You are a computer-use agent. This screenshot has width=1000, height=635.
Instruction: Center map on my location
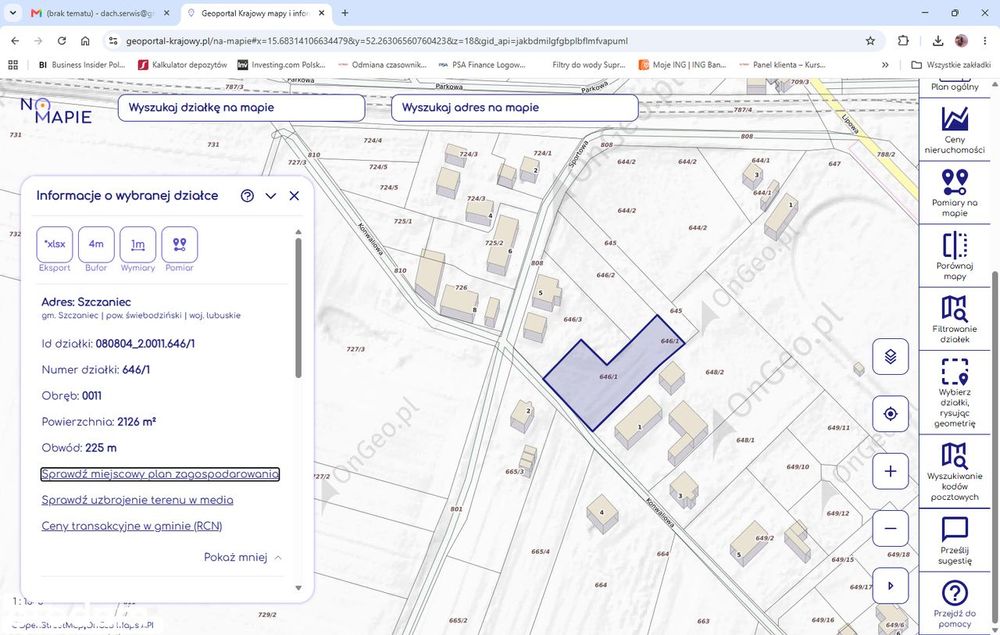pos(890,414)
